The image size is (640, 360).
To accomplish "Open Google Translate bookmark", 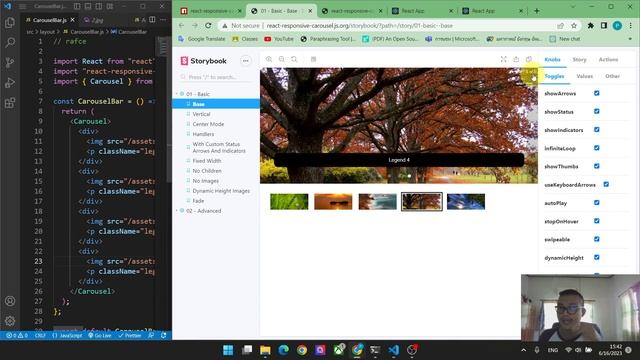I will (202, 39).
